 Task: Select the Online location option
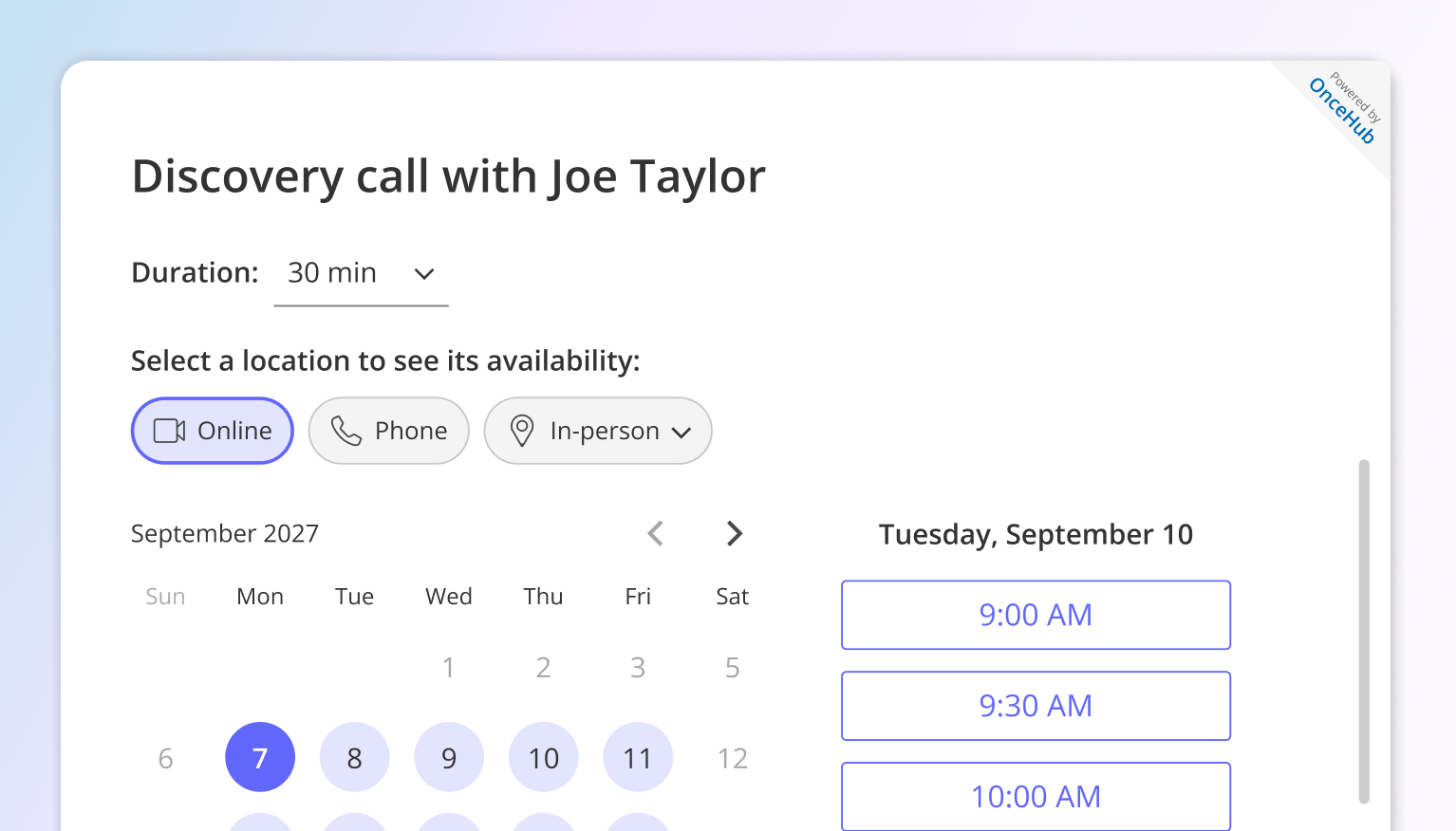point(212,431)
